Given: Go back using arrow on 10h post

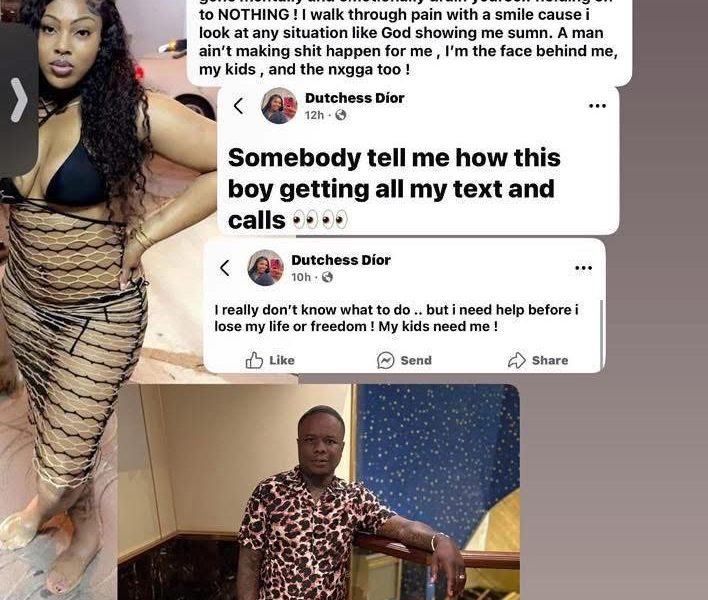Looking at the screenshot, I should click(224, 268).
